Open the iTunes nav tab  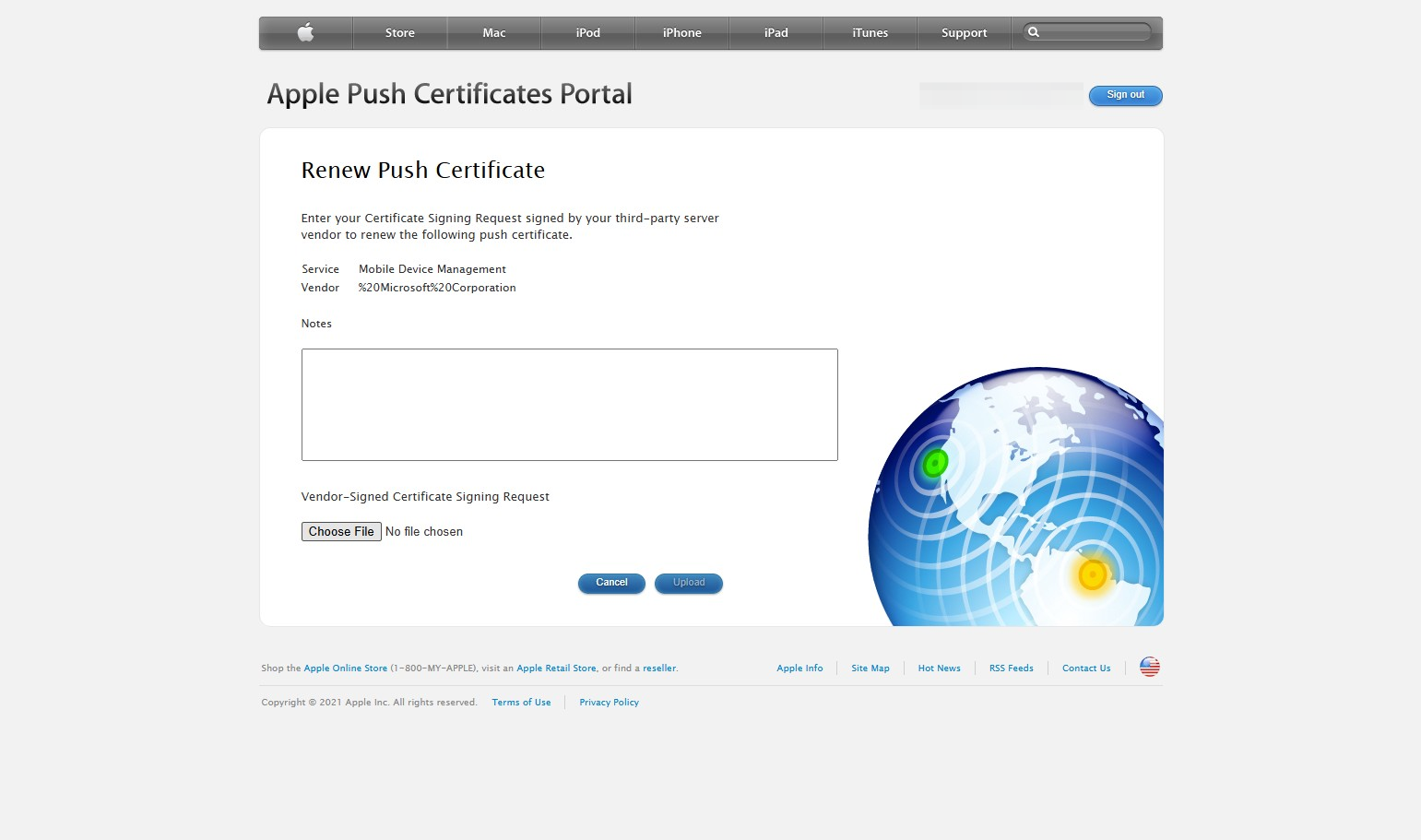click(x=870, y=33)
